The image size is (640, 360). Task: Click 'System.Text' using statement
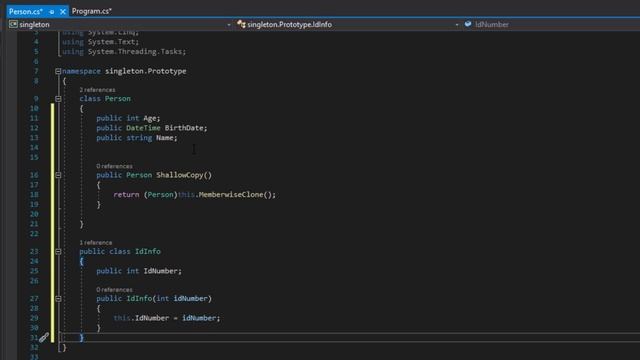tap(111, 42)
